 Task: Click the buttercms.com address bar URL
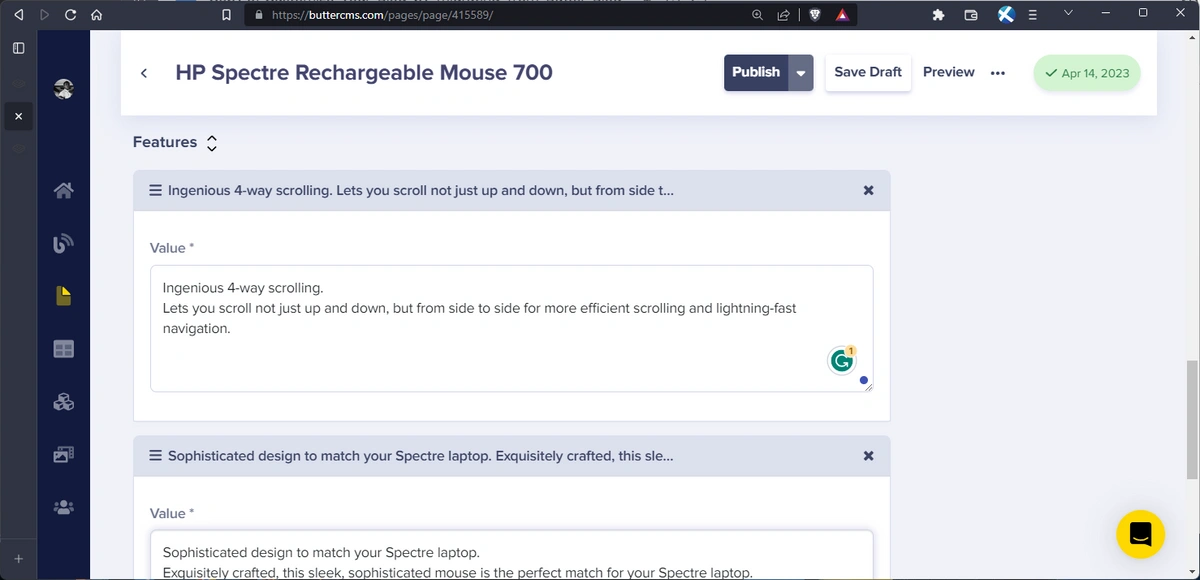click(382, 16)
